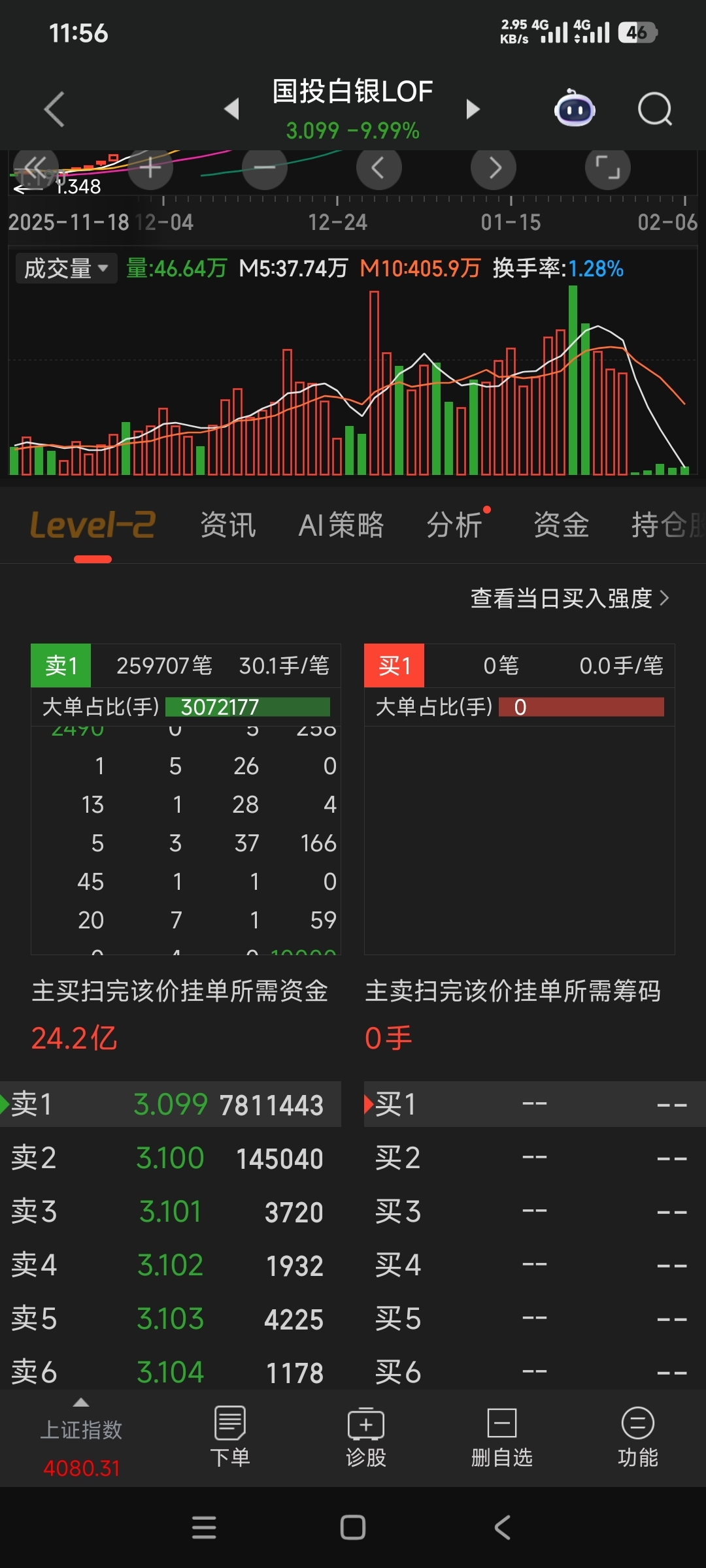Screen dimensions: 706x1568
Task: Select the 卖6 row at 3.104
Action: pyautogui.click(x=171, y=1372)
